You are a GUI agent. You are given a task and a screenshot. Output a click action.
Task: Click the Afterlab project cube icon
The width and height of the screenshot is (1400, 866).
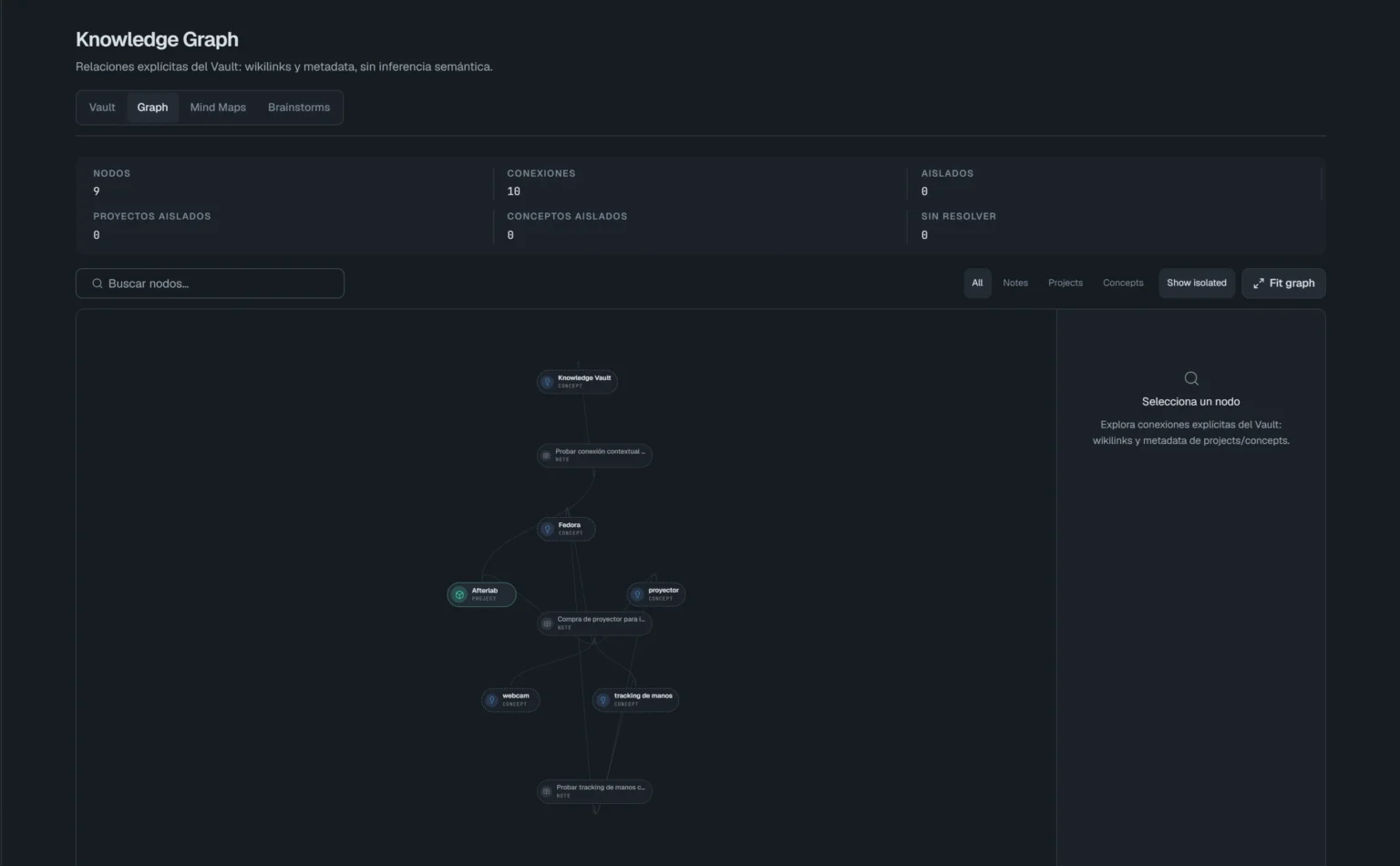coord(459,594)
